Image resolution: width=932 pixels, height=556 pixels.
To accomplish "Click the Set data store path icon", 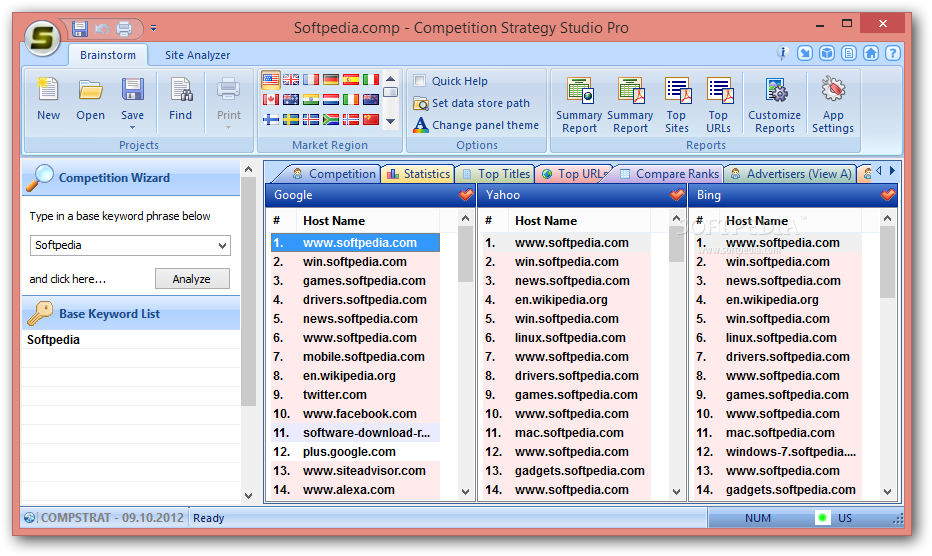I will coord(421,103).
